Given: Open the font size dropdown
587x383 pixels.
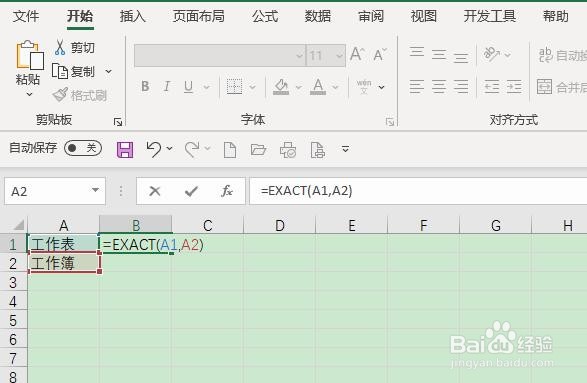Looking at the screenshot, I should click(340, 56).
